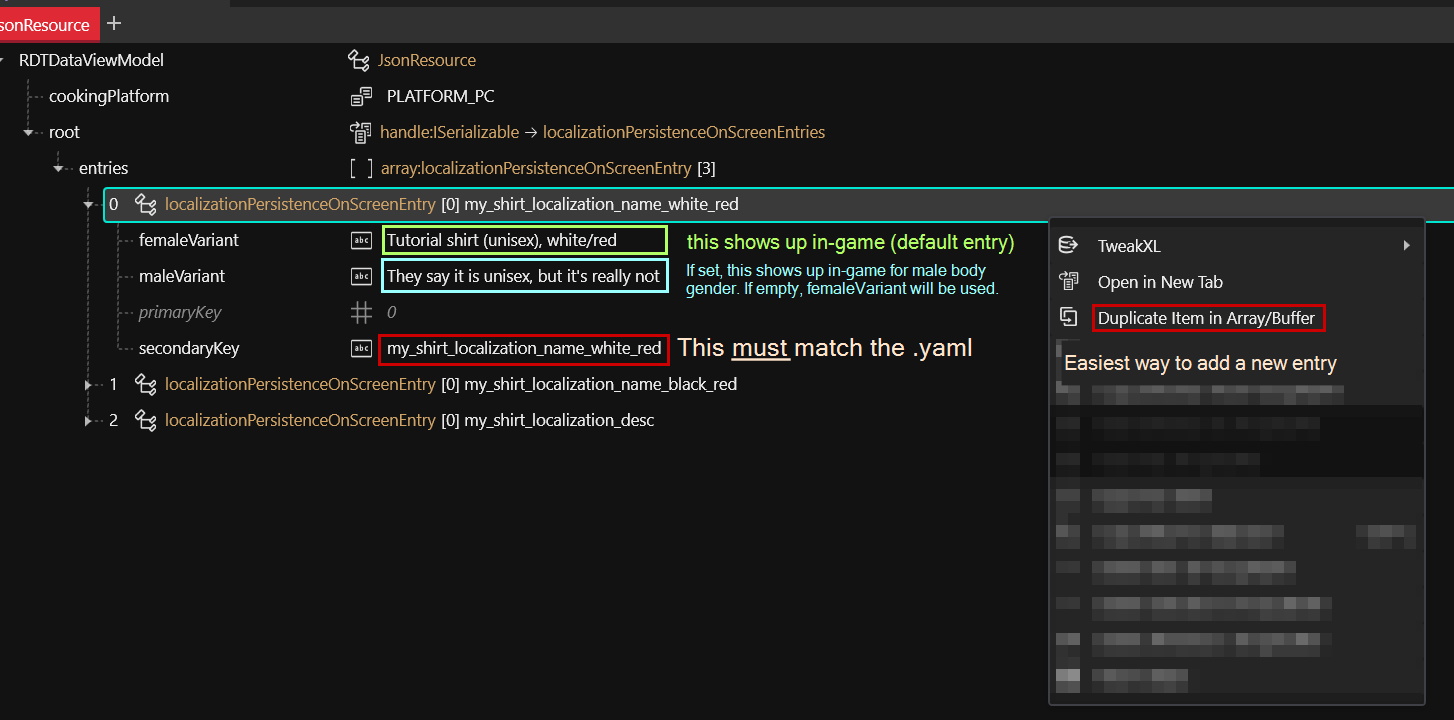The image size is (1454, 720).
Task: Switch to the JsonResource tab
Action: click(x=46, y=24)
